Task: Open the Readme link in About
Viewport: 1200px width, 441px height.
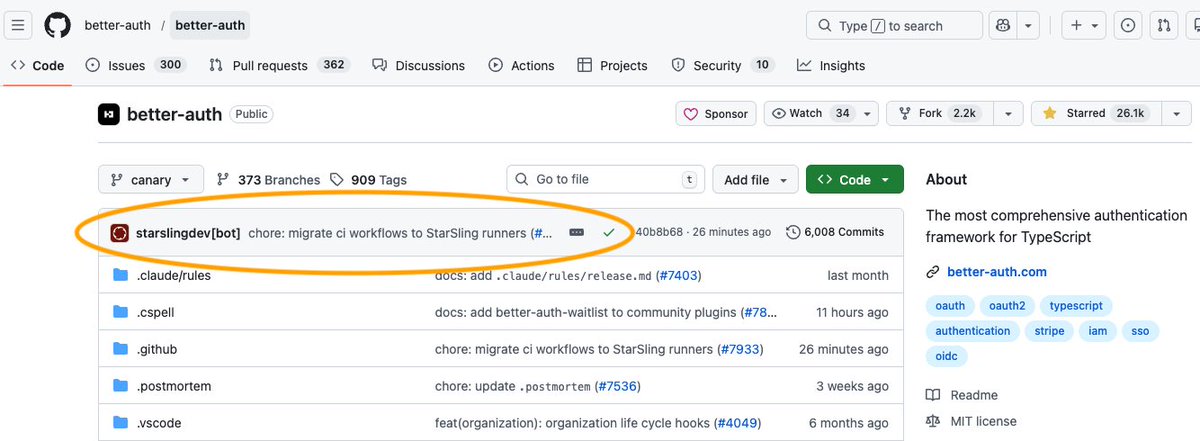Action: coord(974,395)
